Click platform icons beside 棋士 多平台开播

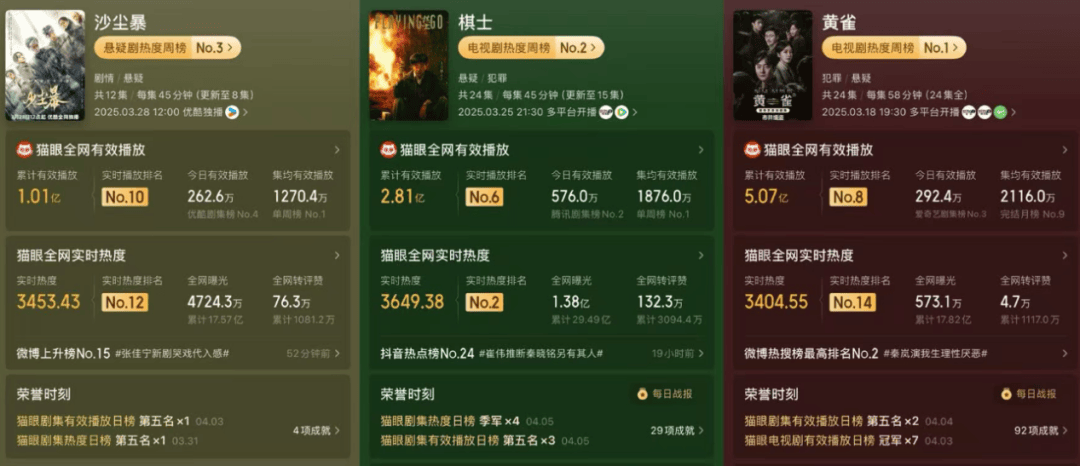614,112
